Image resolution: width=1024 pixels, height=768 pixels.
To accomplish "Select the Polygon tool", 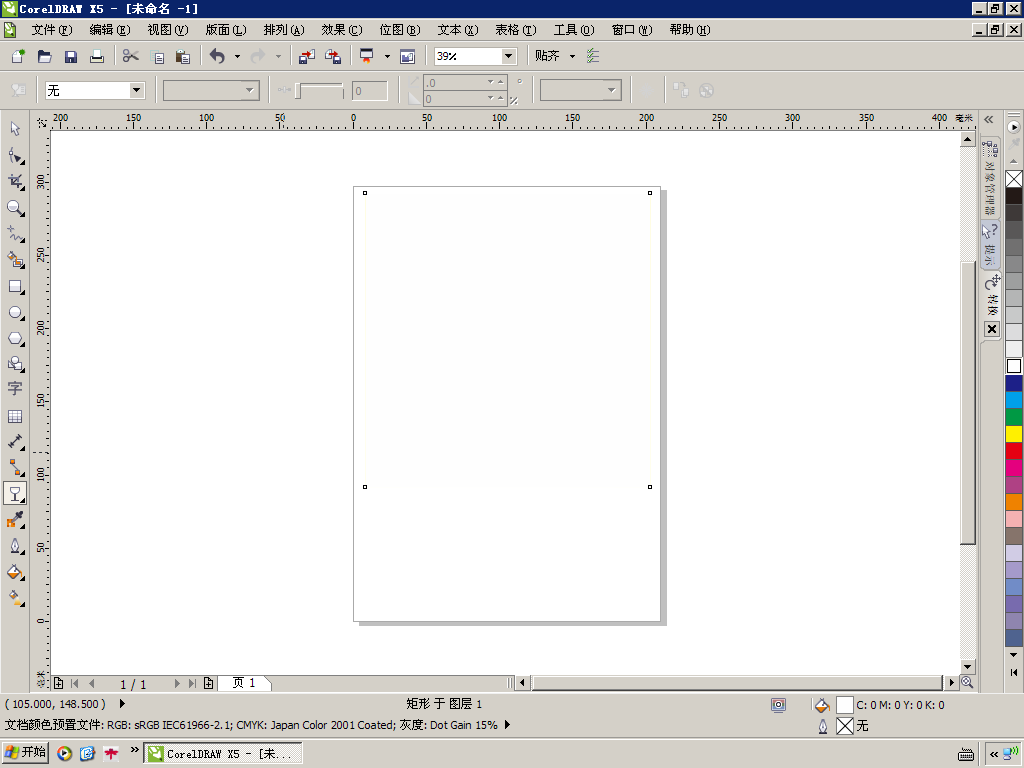I will coord(15,339).
